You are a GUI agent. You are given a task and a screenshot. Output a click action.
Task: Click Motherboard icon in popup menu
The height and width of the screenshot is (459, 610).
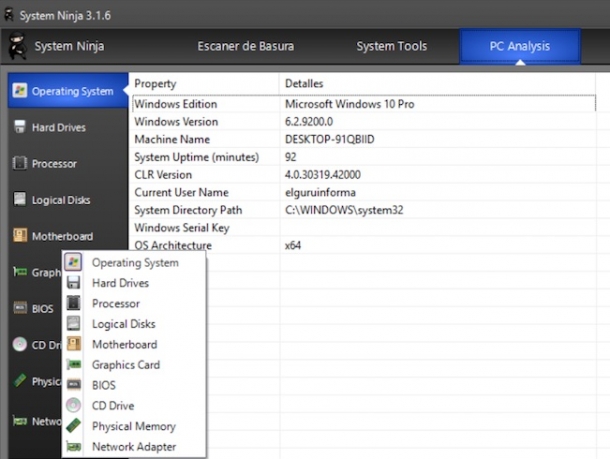pos(74,344)
